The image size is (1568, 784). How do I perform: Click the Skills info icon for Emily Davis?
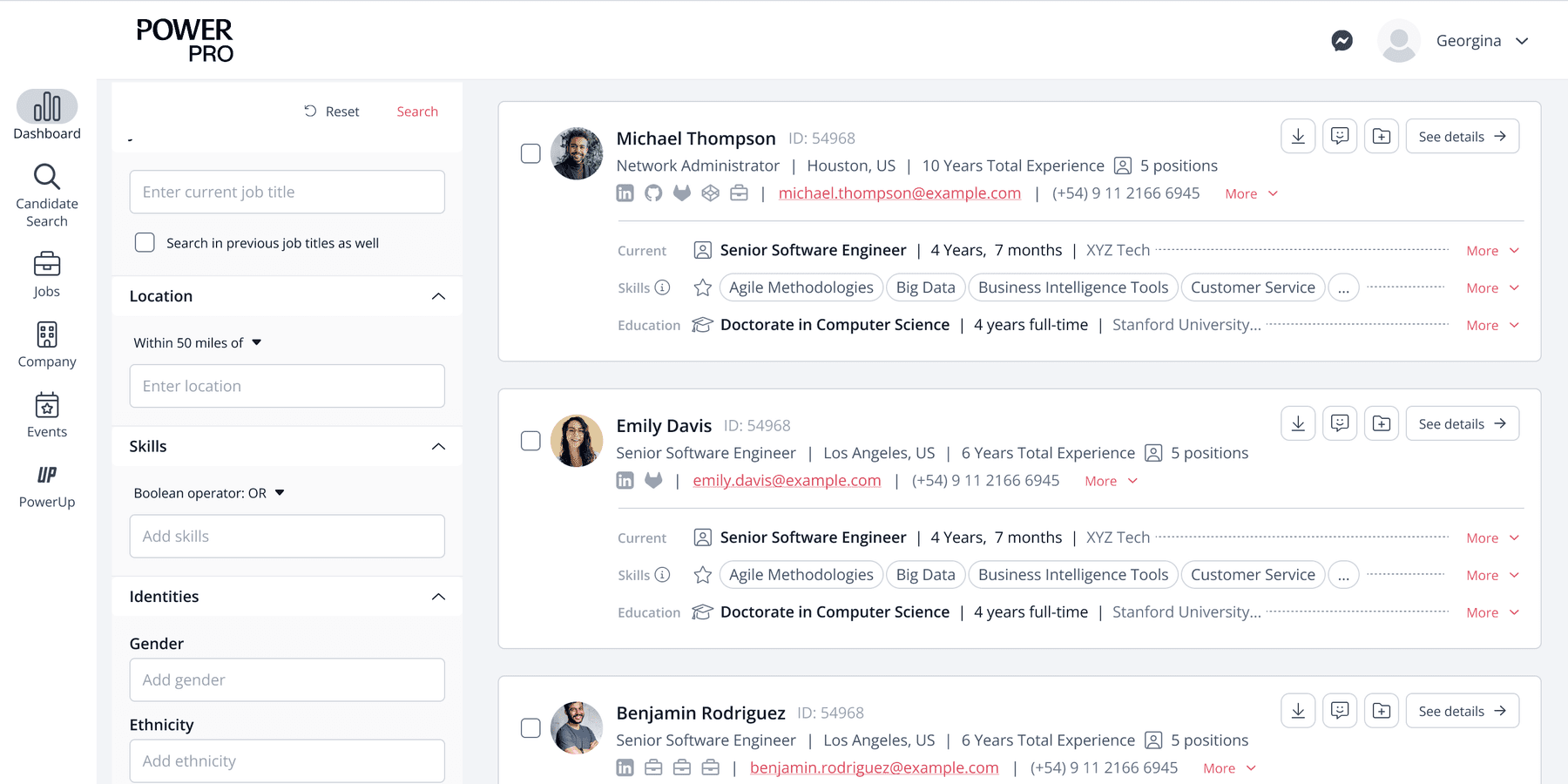pos(663,574)
